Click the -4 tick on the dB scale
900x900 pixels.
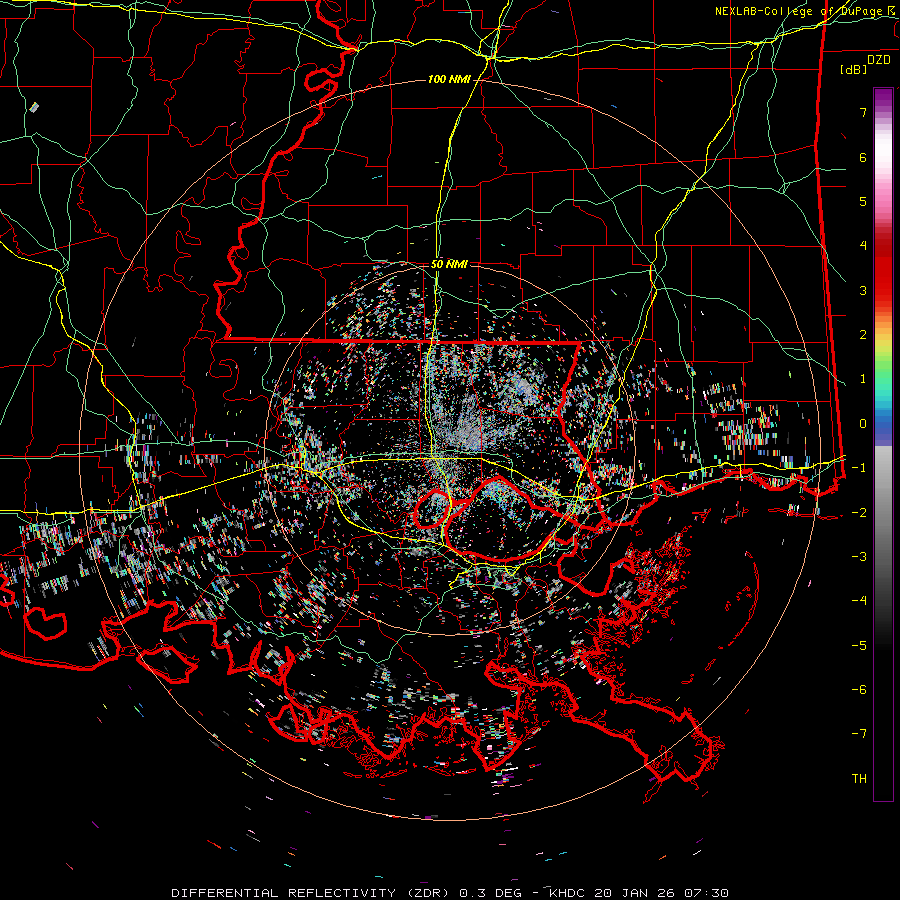(x=859, y=601)
